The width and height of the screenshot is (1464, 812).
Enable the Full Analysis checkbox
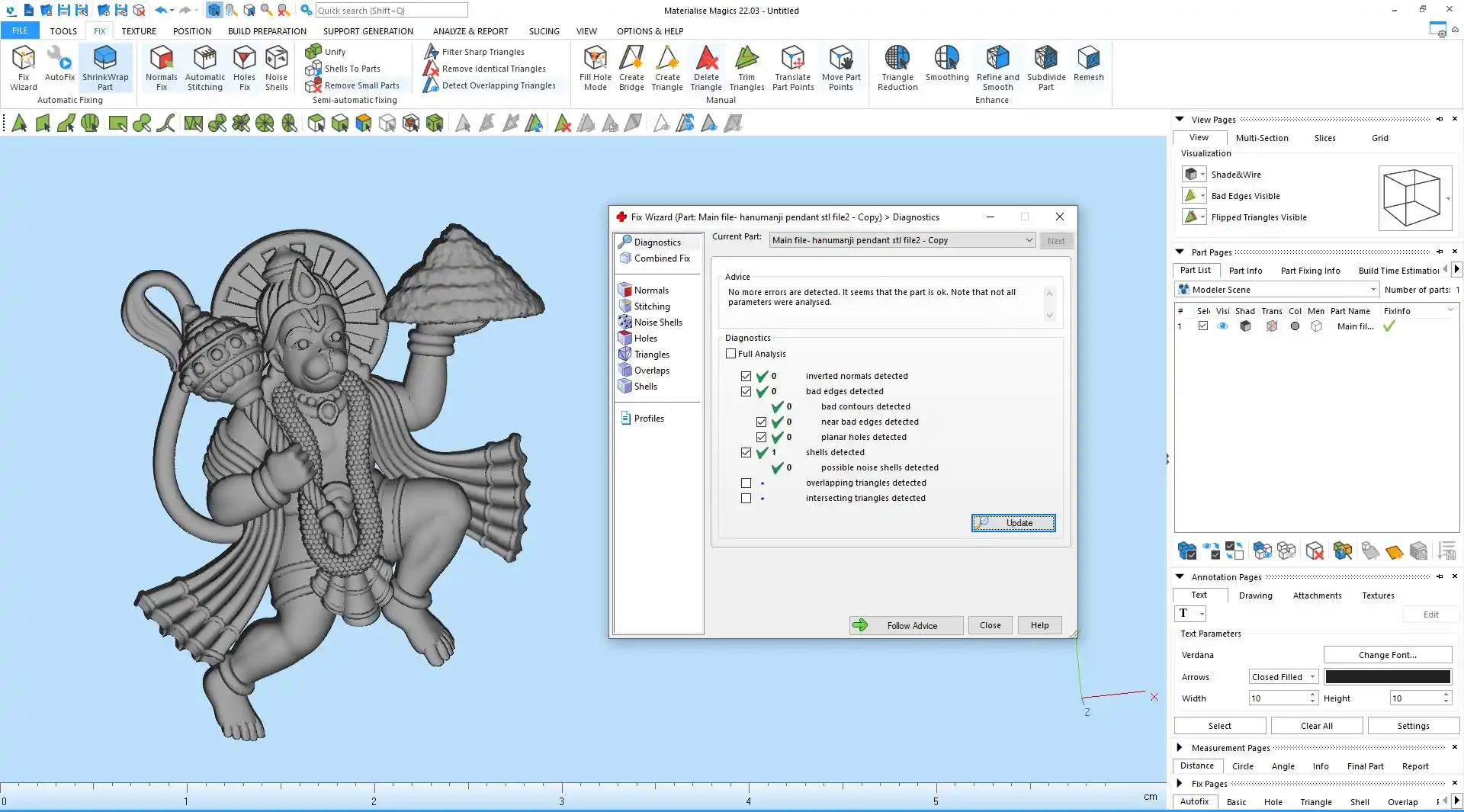[731, 354]
